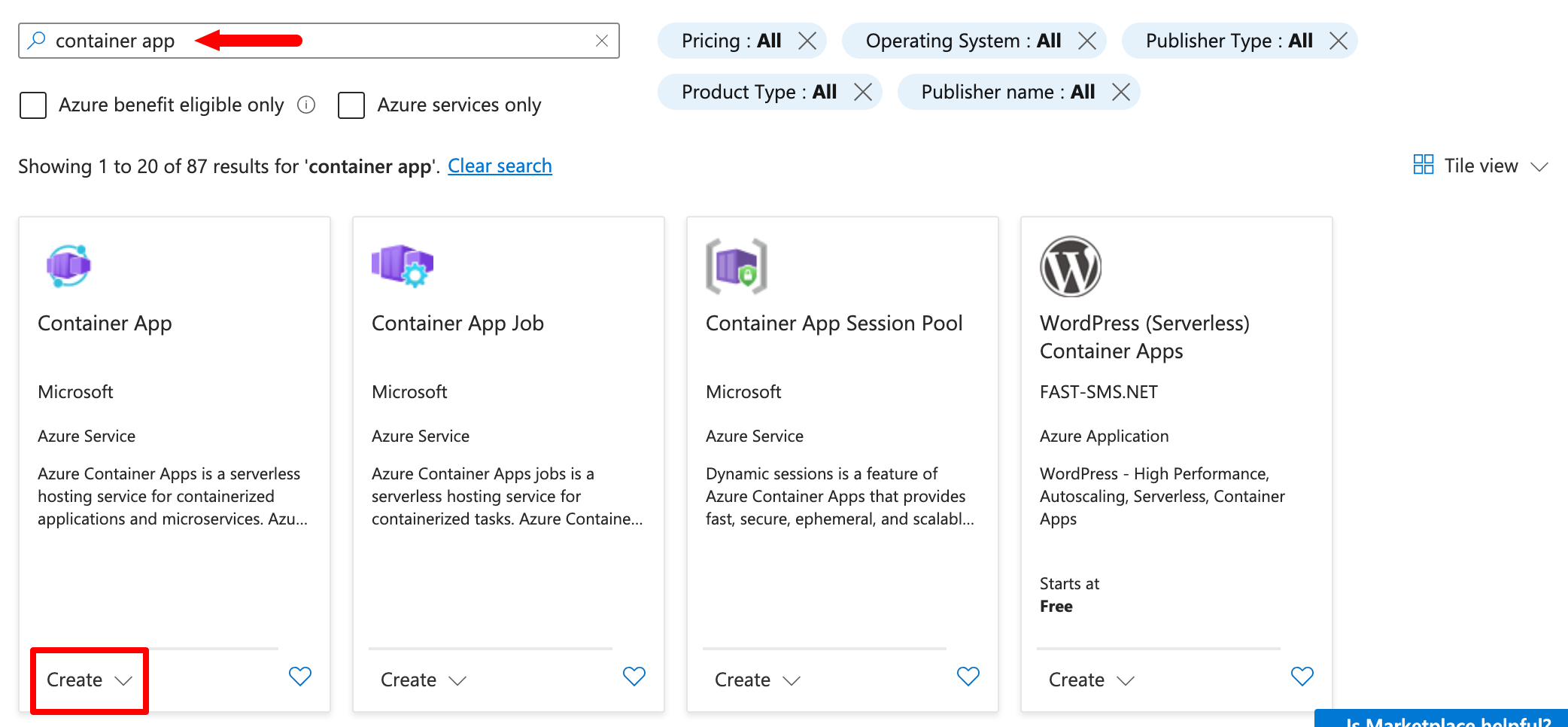The height and width of the screenshot is (727, 1568).
Task: Add WordPress Container Apps to favorites
Action: 1302,677
